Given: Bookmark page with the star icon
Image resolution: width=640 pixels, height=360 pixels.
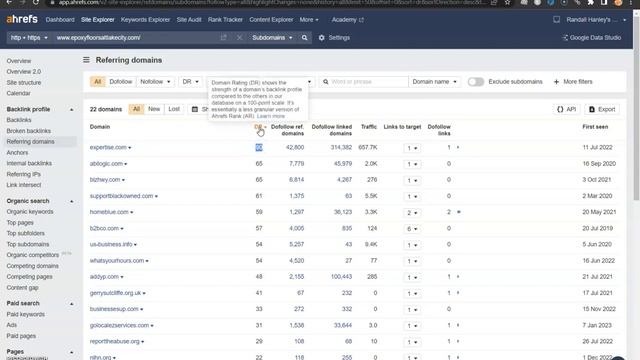Looking at the screenshot, I should point(507,2).
